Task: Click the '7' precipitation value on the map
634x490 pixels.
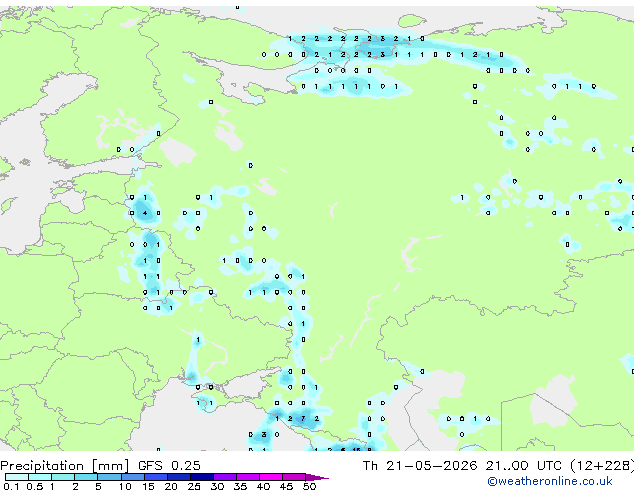Action: click(303, 419)
